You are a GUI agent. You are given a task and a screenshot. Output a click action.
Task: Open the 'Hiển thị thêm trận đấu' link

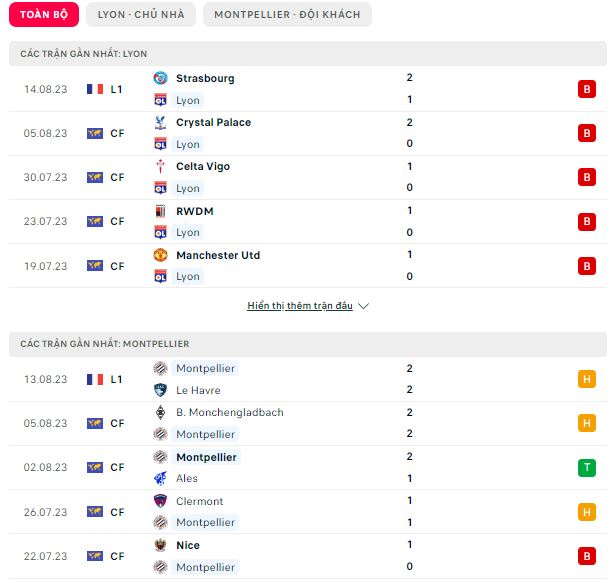[x=300, y=306]
